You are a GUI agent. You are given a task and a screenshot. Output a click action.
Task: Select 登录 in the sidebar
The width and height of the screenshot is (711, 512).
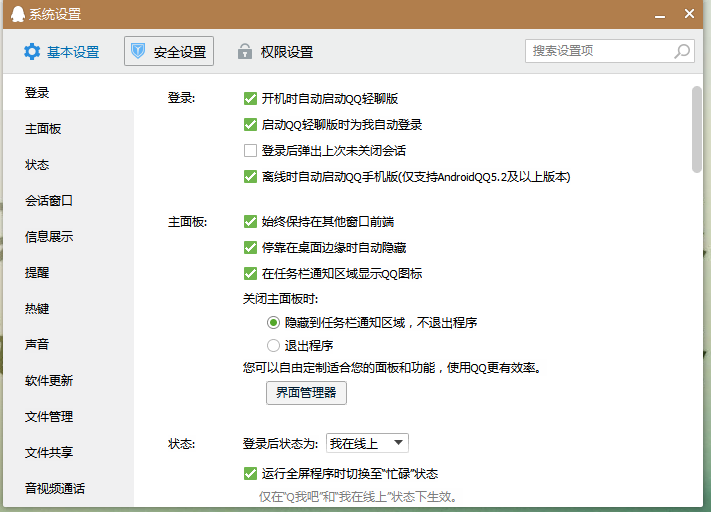(68, 93)
